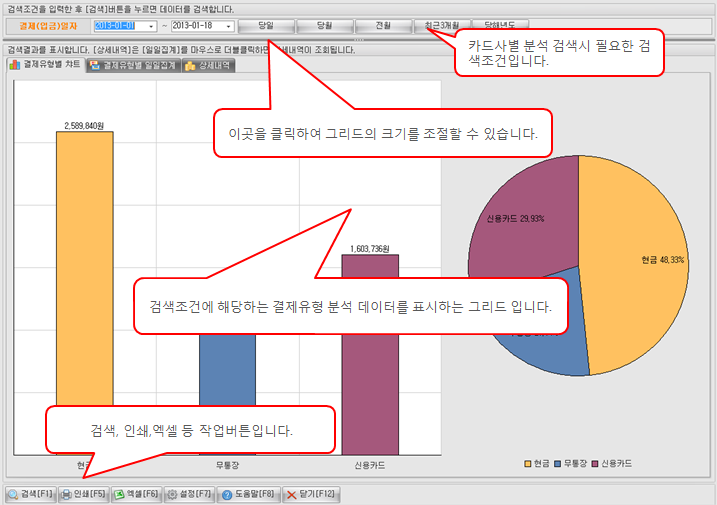Click the purple 신용카드 legend swatch
Screen dimensions: 717x505
click(x=595, y=464)
